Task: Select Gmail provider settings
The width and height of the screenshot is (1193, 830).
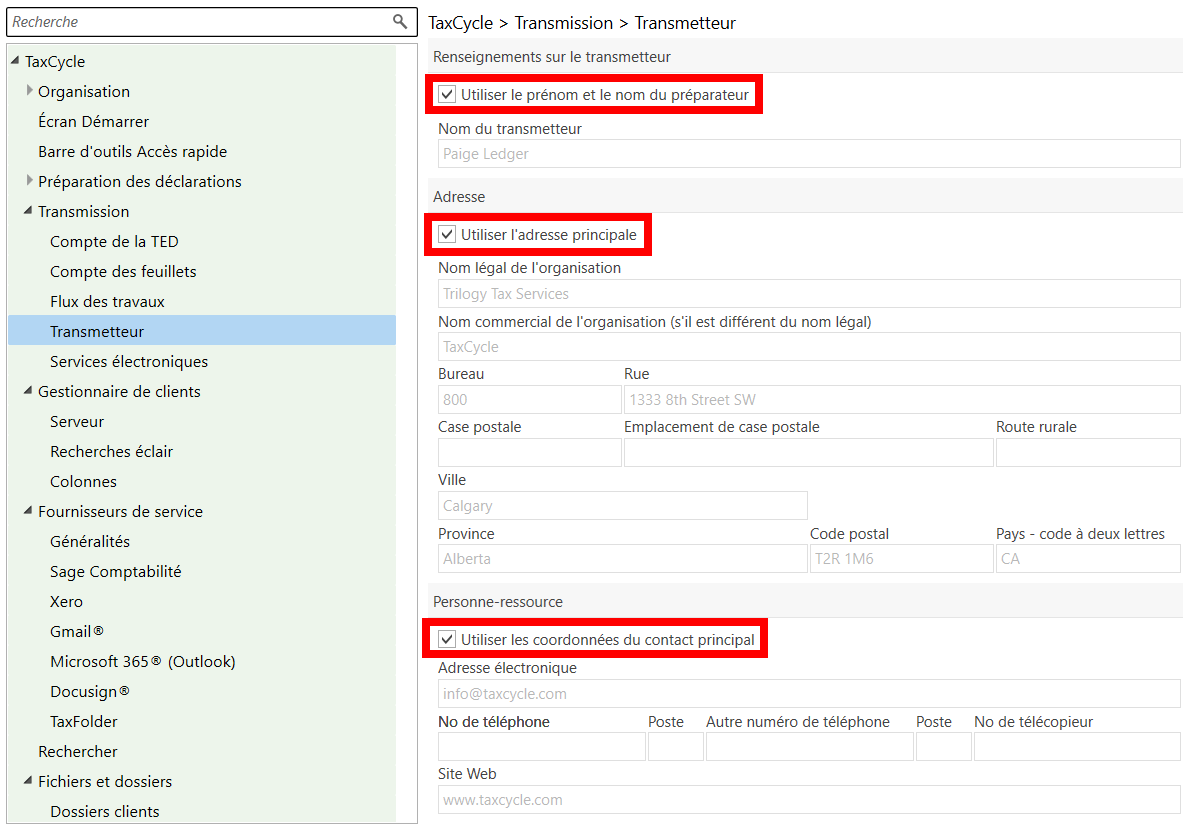Action: 77,631
